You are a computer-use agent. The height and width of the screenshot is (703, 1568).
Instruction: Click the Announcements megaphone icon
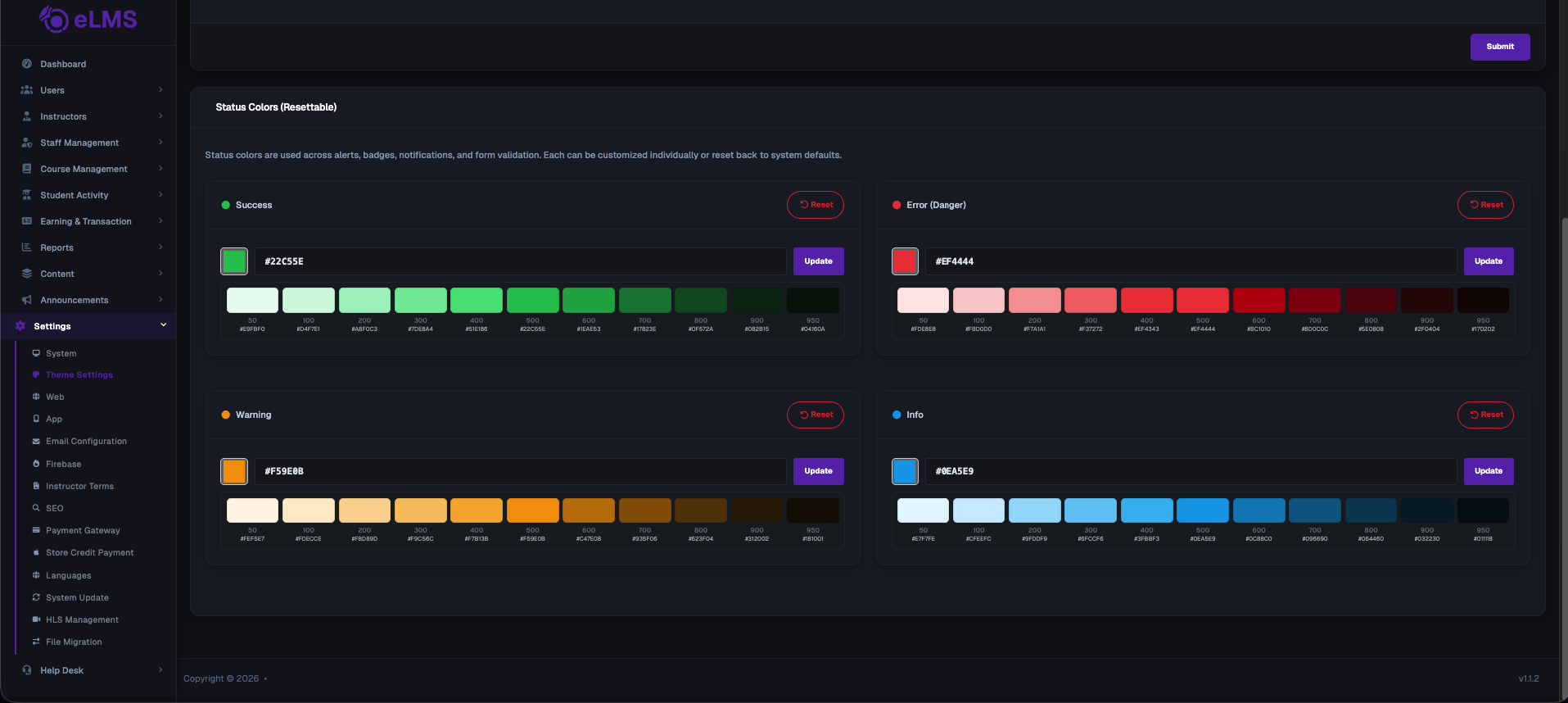pos(27,300)
